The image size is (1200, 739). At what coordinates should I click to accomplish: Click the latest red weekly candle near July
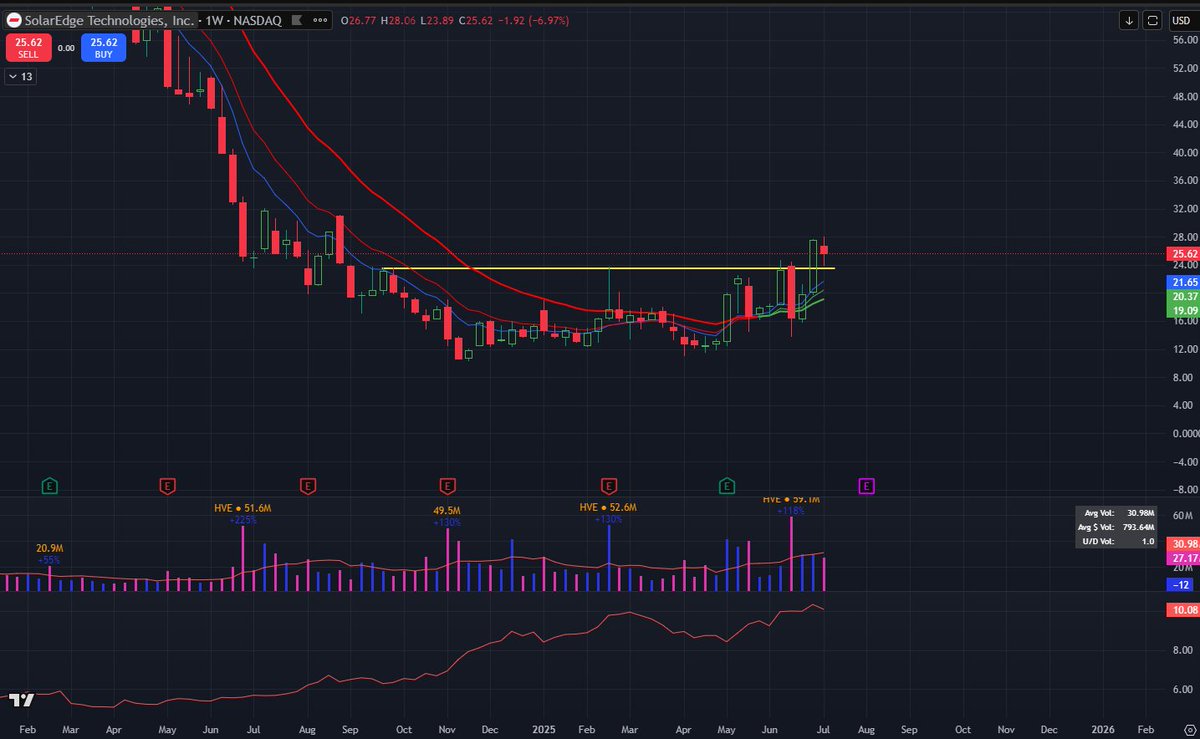coord(824,252)
